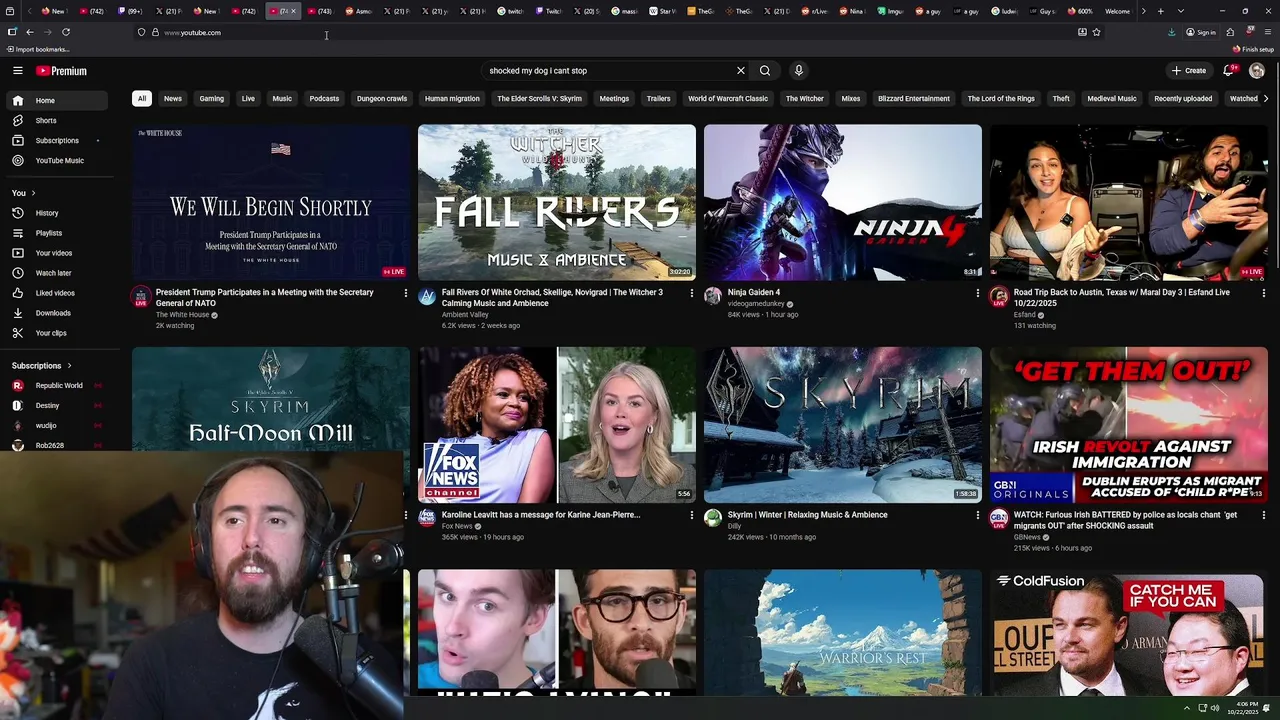Select the Recently uploaded chip
The height and width of the screenshot is (720, 1280).
pyautogui.click(x=1183, y=99)
